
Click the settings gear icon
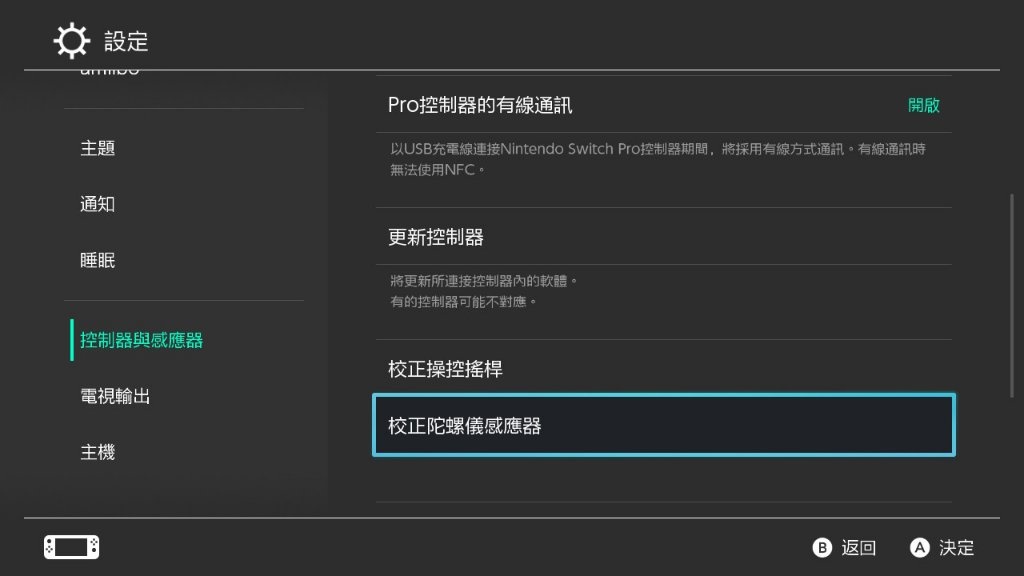tap(71, 40)
